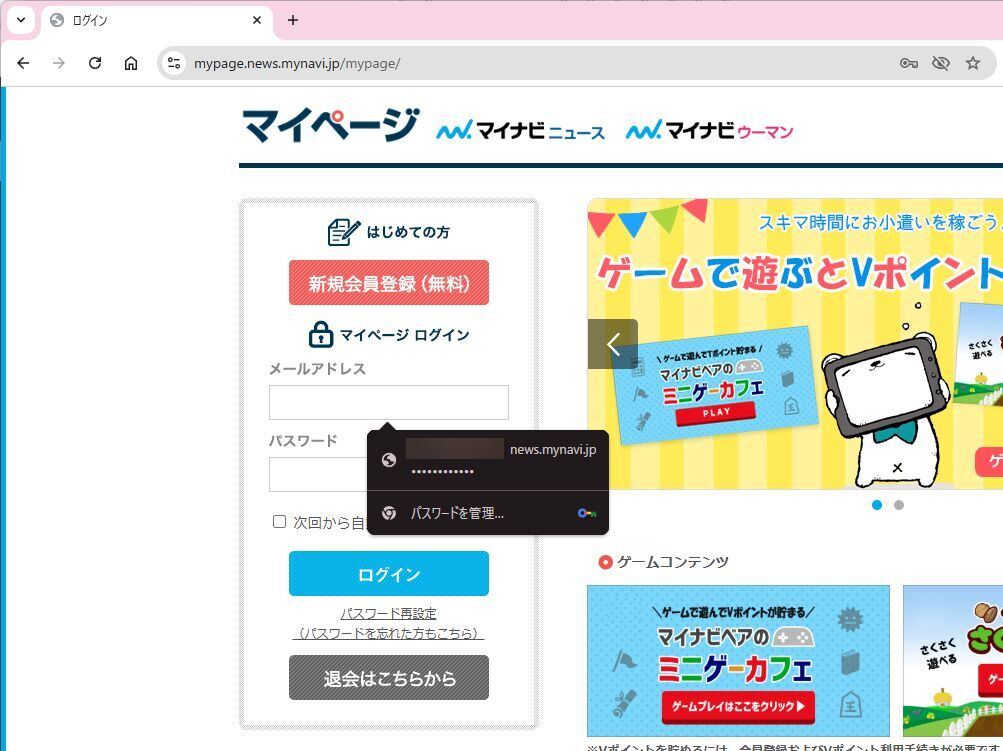Click ゲームプレイはここをクリック button
1003x751 pixels.
[x=738, y=707]
